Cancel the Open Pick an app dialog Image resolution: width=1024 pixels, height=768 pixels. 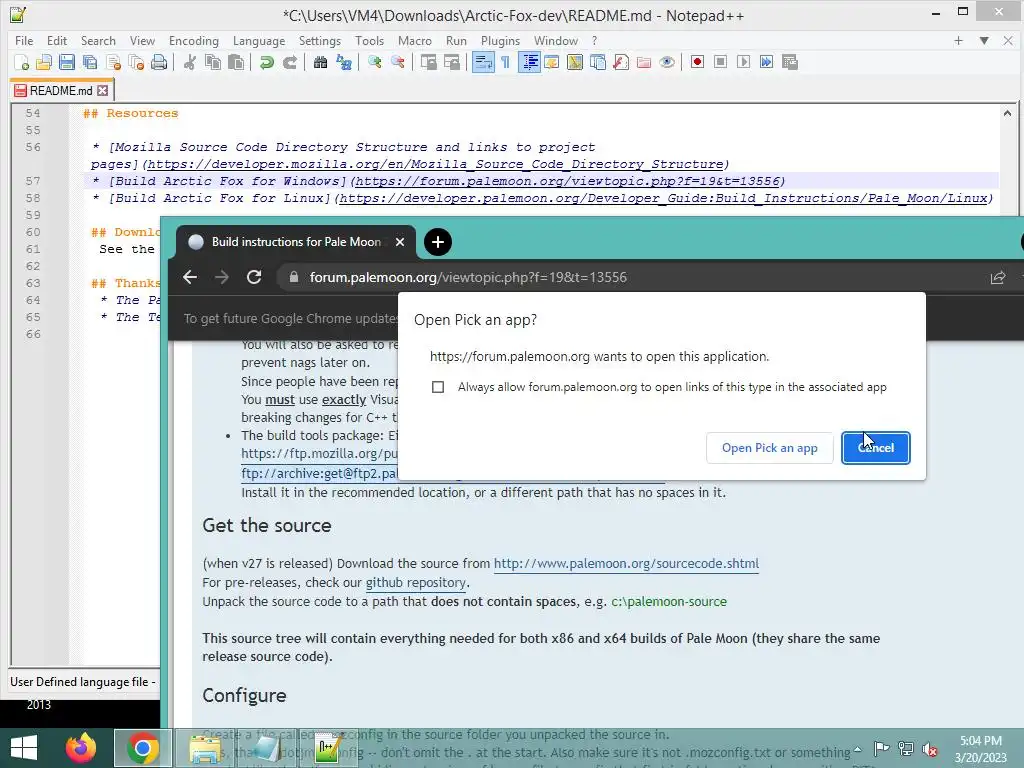point(876,448)
